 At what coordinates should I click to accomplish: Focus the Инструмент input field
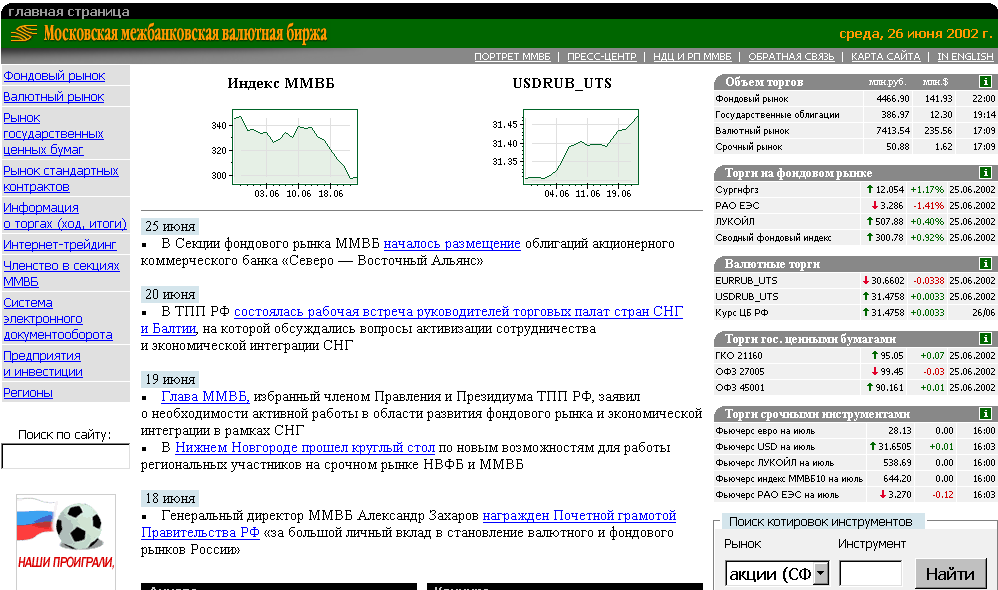(x=871, y=574)
